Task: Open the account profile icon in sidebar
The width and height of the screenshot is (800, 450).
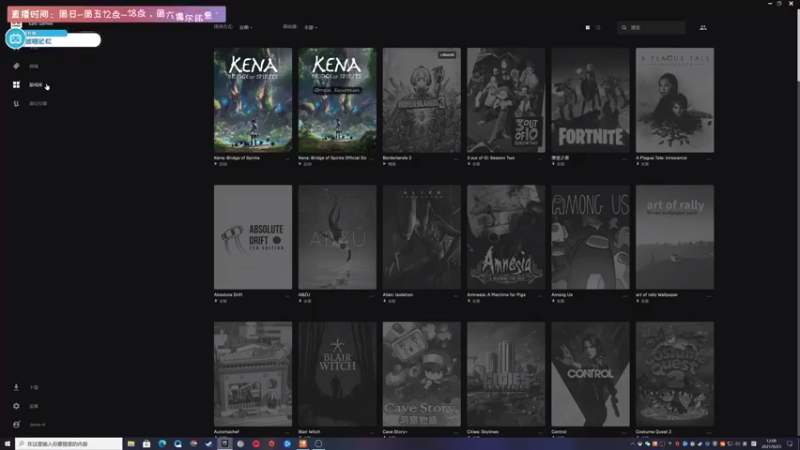Action: click(16, 424)
